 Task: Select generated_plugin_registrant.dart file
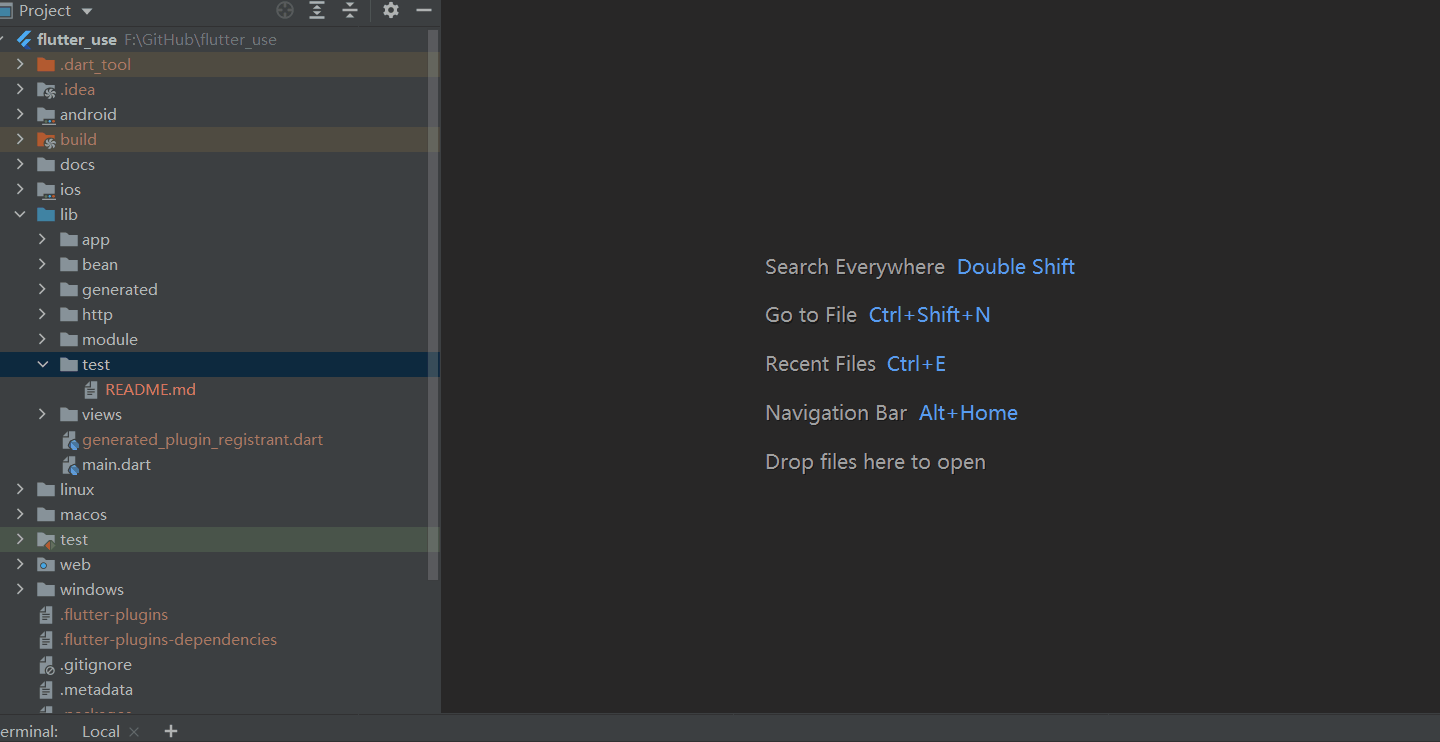(203, 439)
